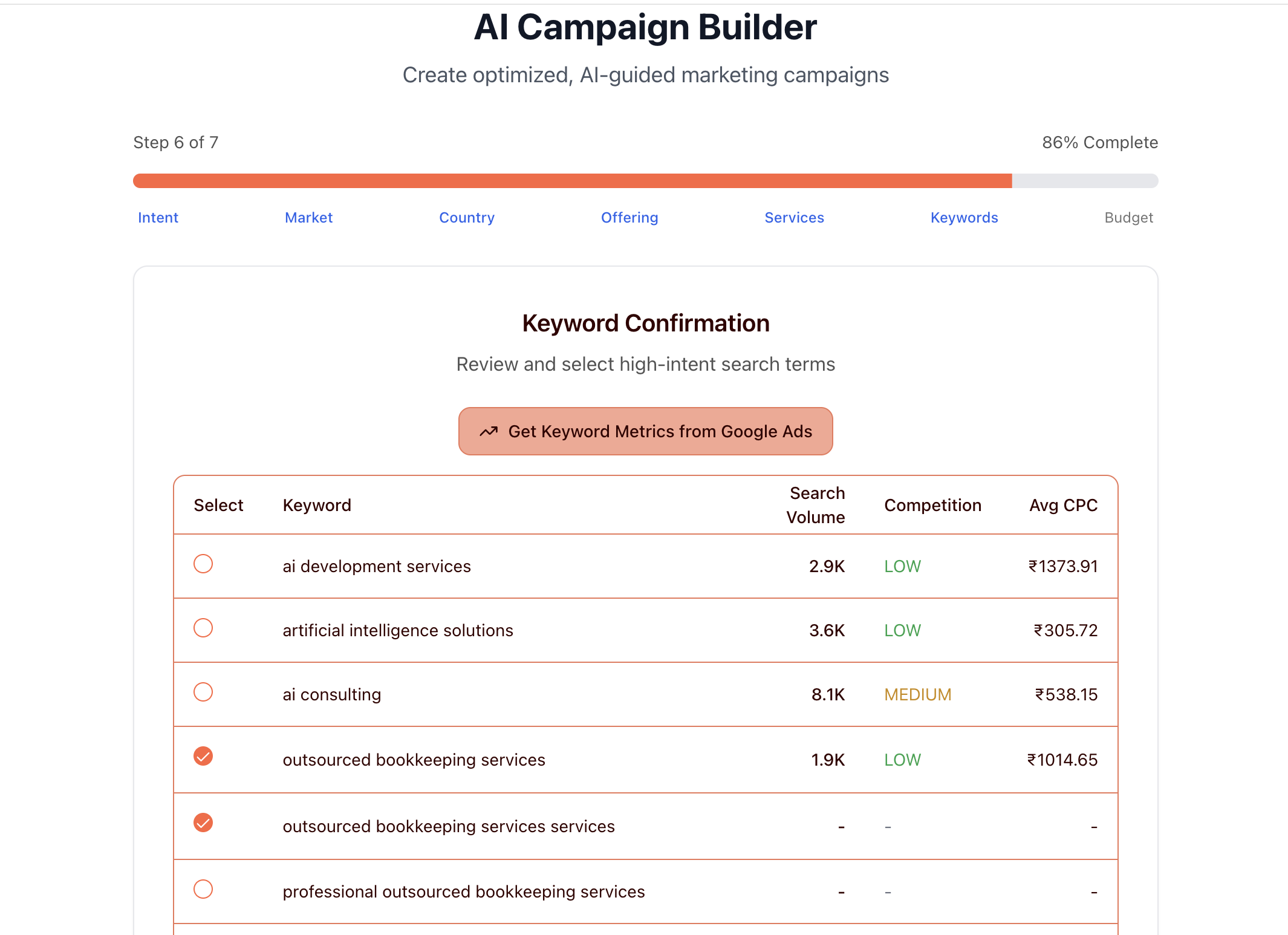Jump to the Country step

click(466, 218)
